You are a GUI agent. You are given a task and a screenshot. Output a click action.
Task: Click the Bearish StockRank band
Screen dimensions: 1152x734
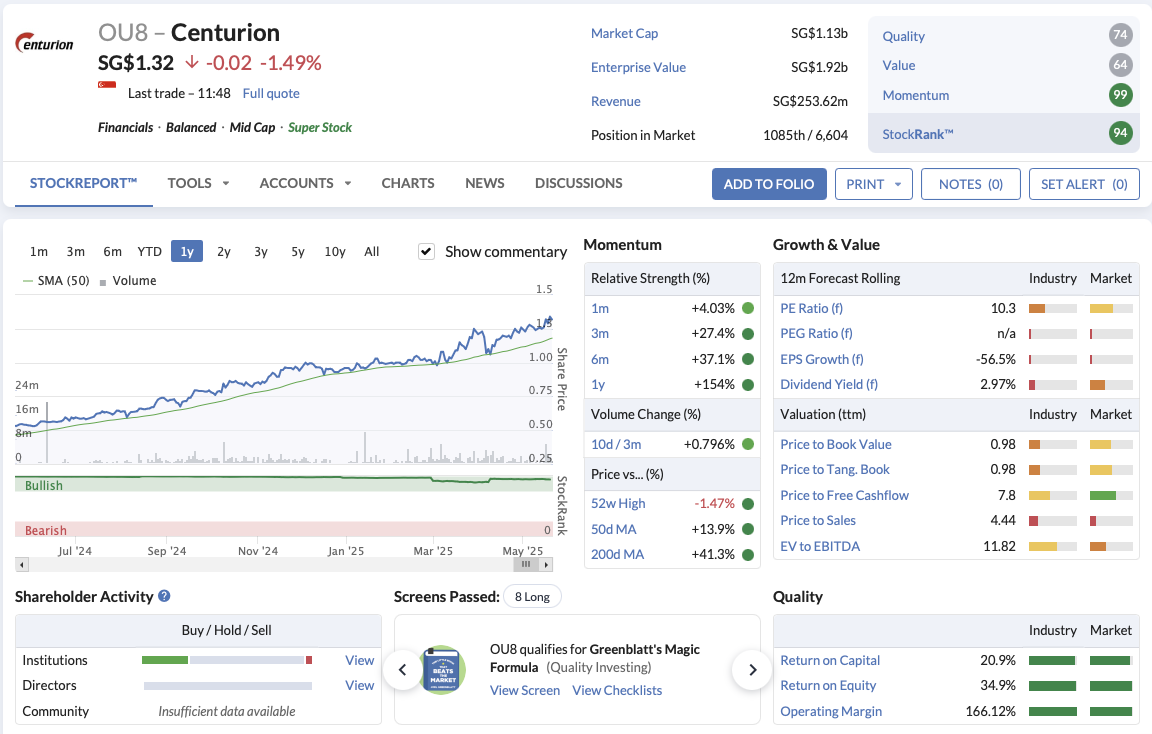pos(283,530)
